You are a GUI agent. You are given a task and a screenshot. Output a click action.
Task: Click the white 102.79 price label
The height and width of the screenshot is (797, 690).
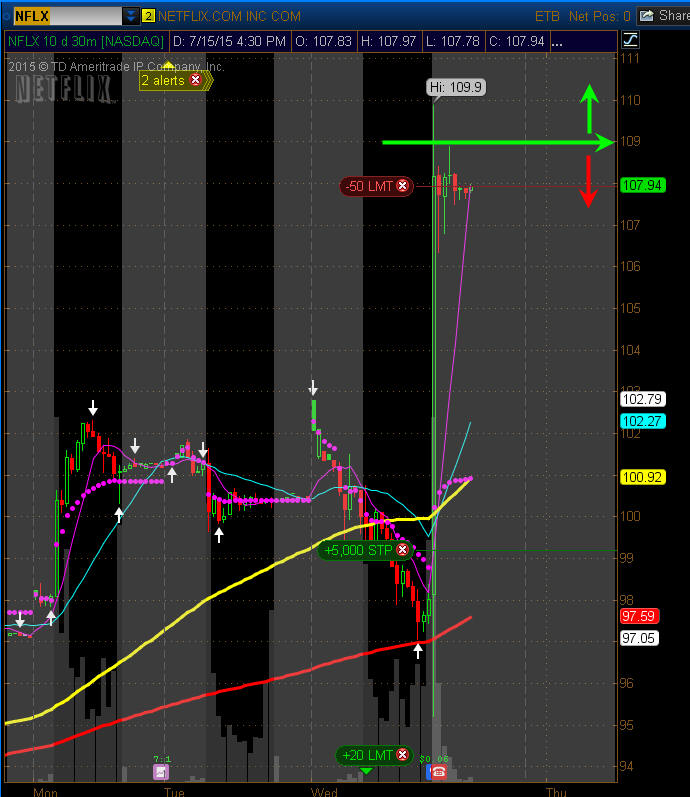pyautogui.click(x=642, y=399)
